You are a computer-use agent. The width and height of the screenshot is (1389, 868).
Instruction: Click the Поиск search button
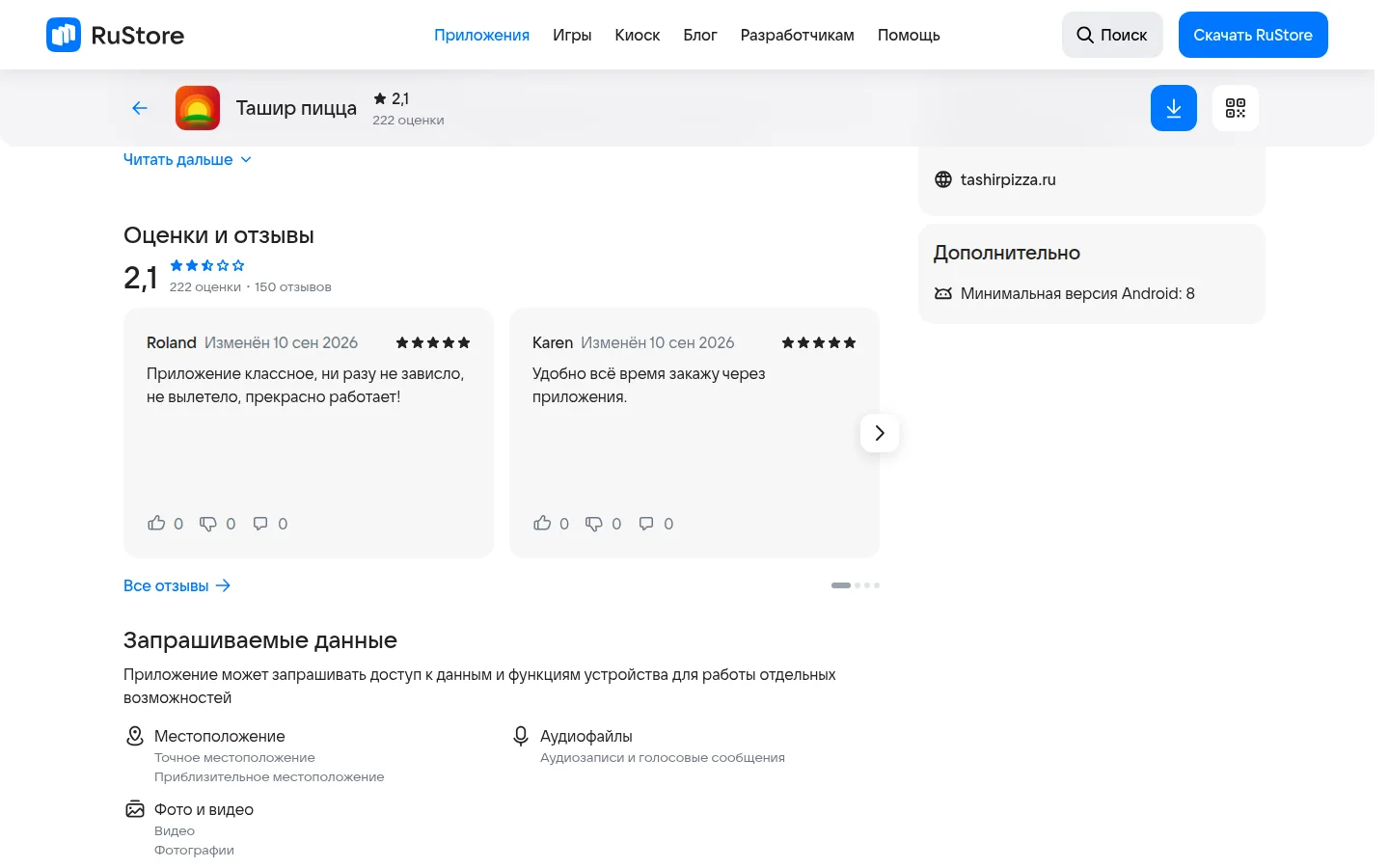1112,35
